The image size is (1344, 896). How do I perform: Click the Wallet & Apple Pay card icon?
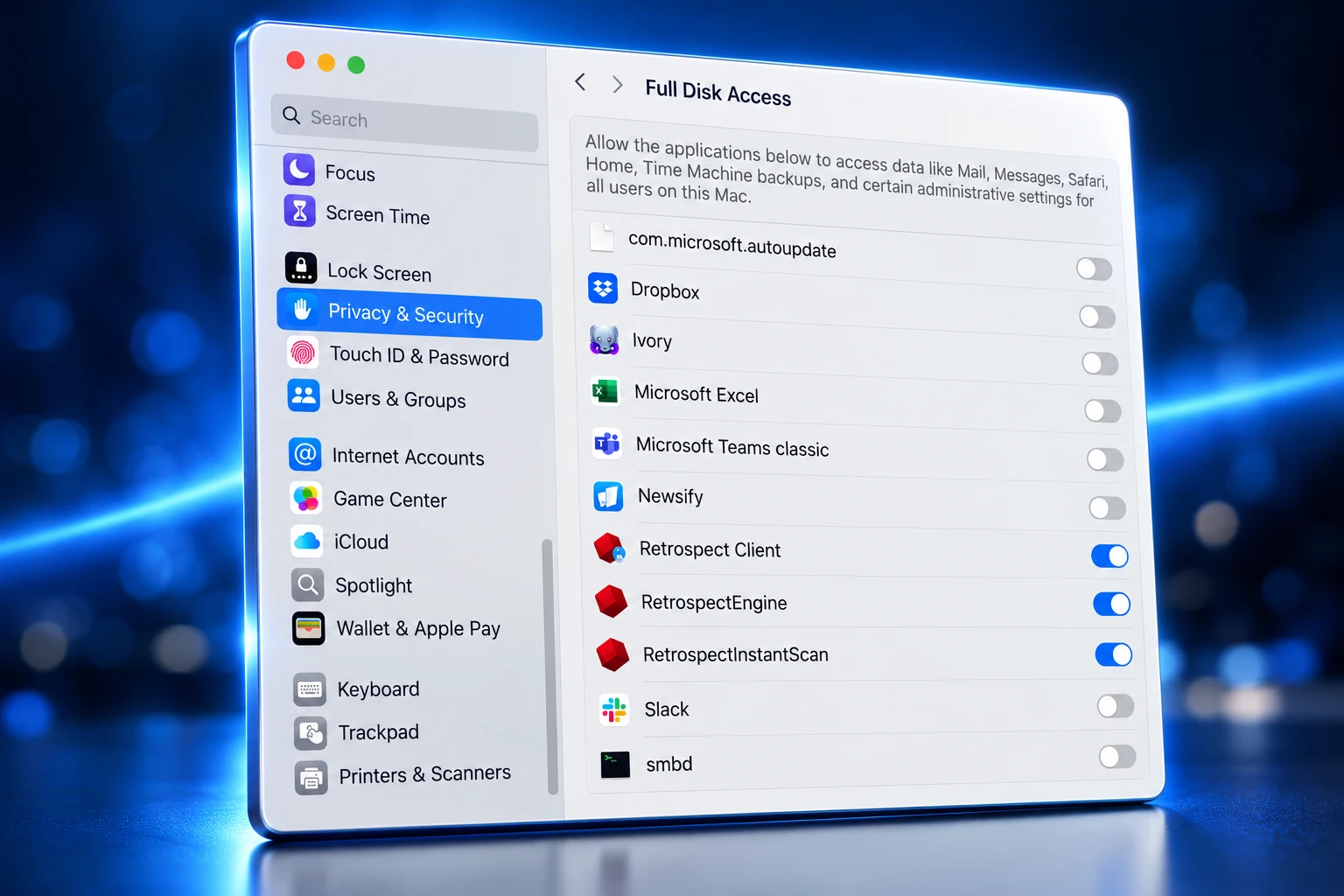[308, 627]
